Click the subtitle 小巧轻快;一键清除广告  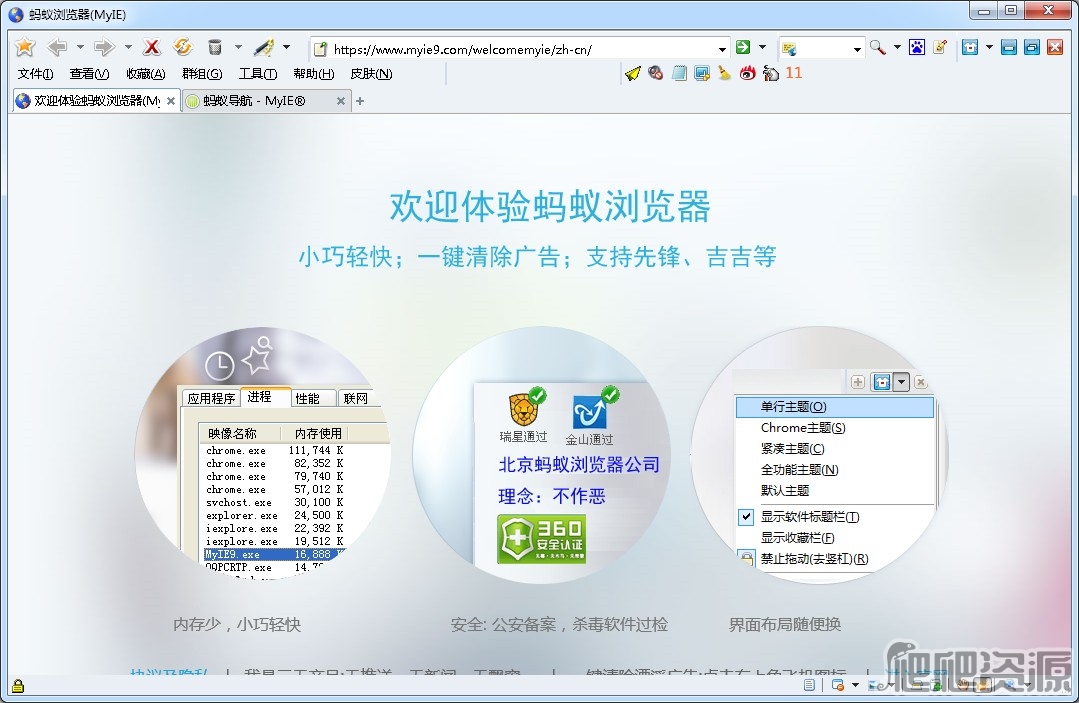[x=429, y=257]
